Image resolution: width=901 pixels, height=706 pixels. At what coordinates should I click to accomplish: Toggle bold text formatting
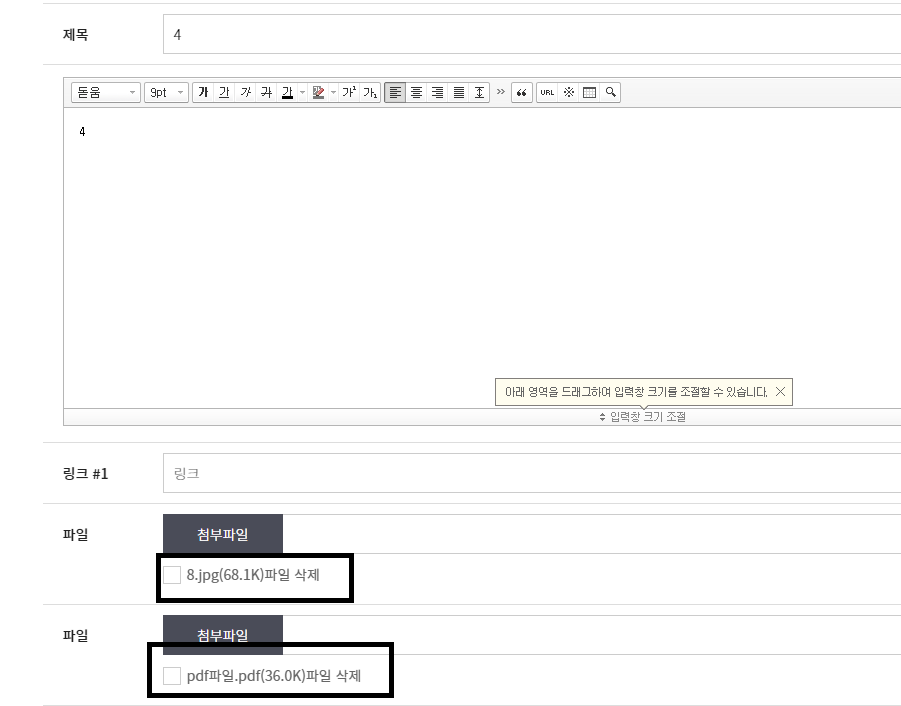point(203,92)
